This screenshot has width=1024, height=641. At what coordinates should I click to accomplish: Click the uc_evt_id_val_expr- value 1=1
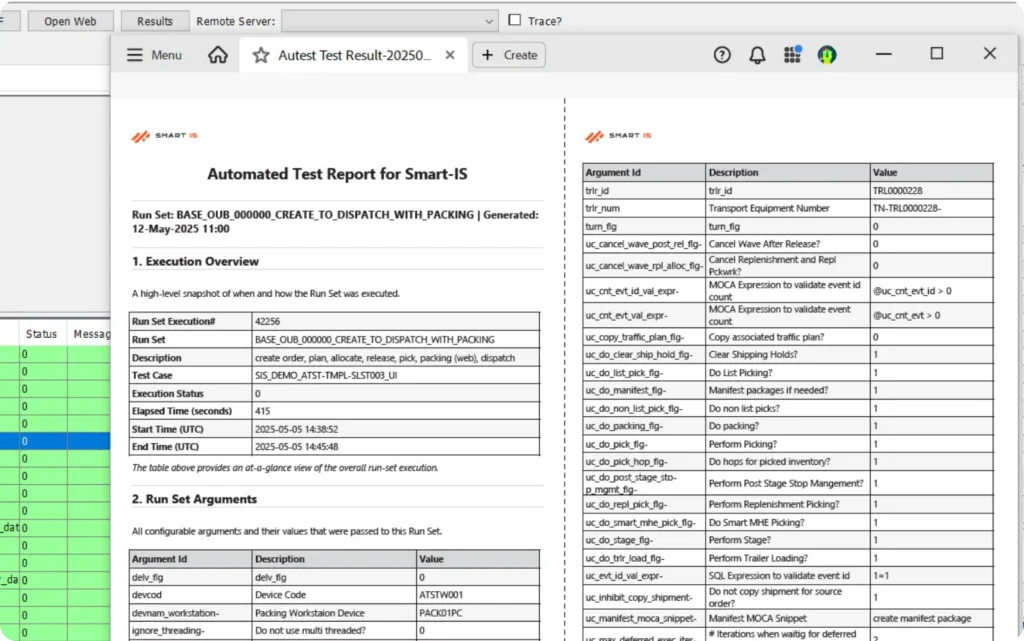point(880,576)
